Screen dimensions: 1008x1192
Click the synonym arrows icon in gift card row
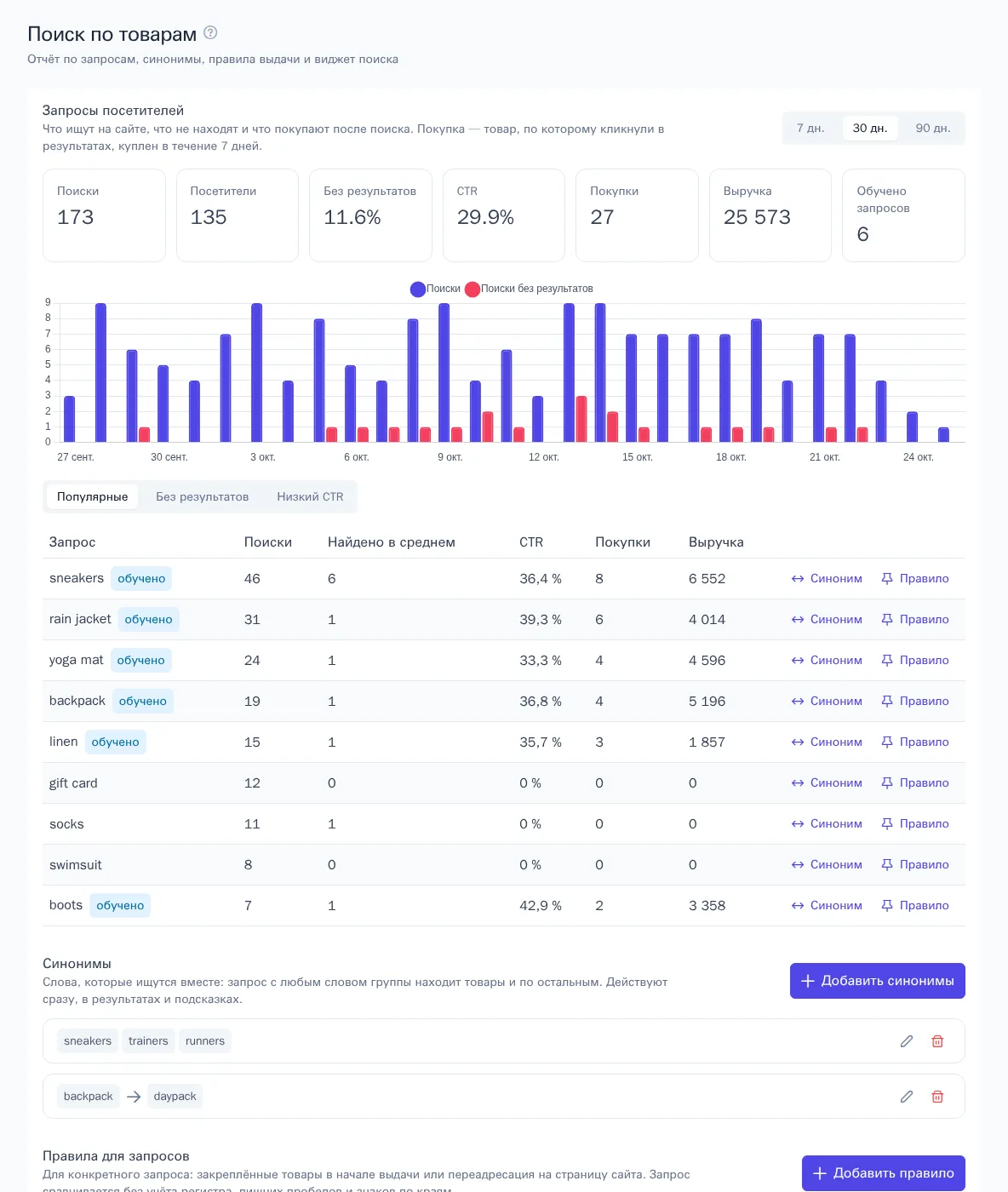(x=798, y=783)
